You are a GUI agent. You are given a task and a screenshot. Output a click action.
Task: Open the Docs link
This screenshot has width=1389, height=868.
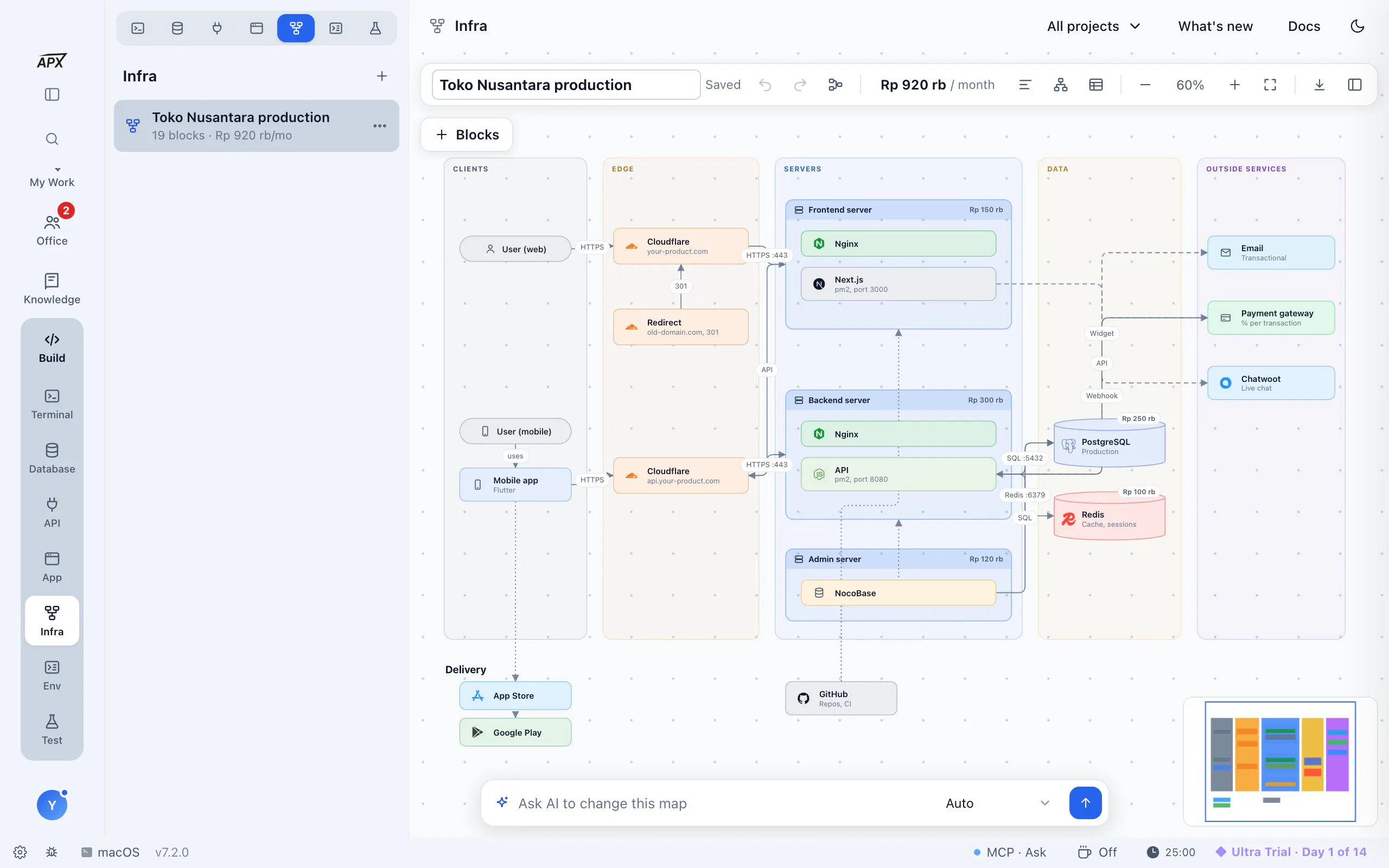point(1304,27)
